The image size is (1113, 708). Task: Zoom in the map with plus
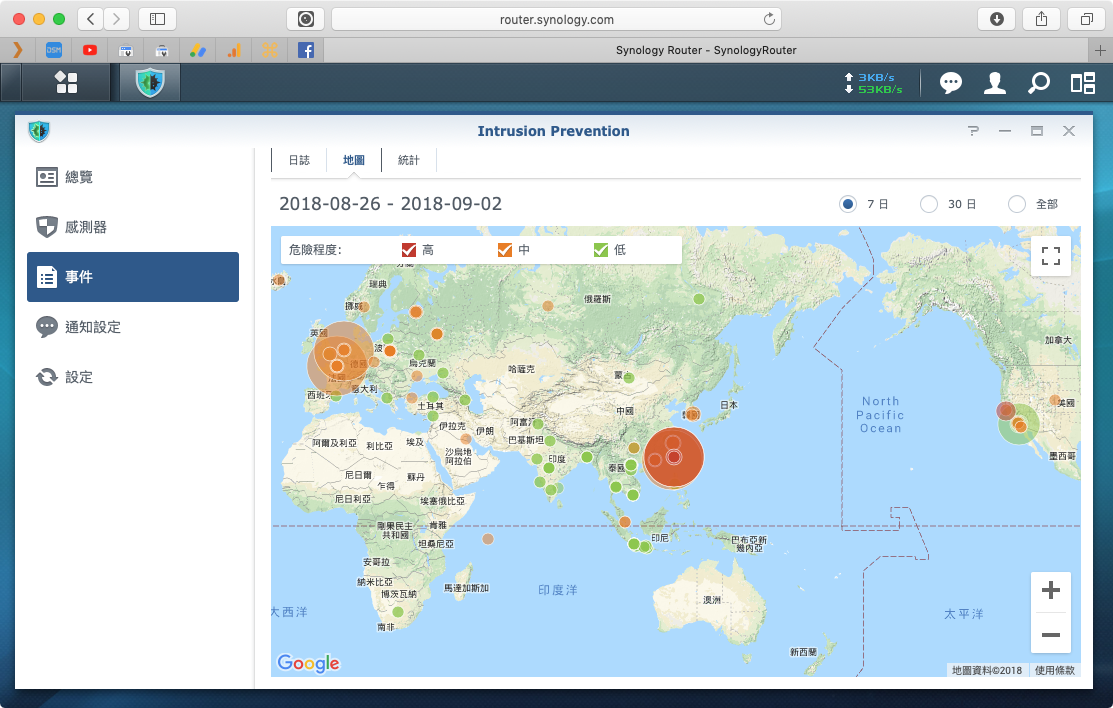tap(1051, 590)
